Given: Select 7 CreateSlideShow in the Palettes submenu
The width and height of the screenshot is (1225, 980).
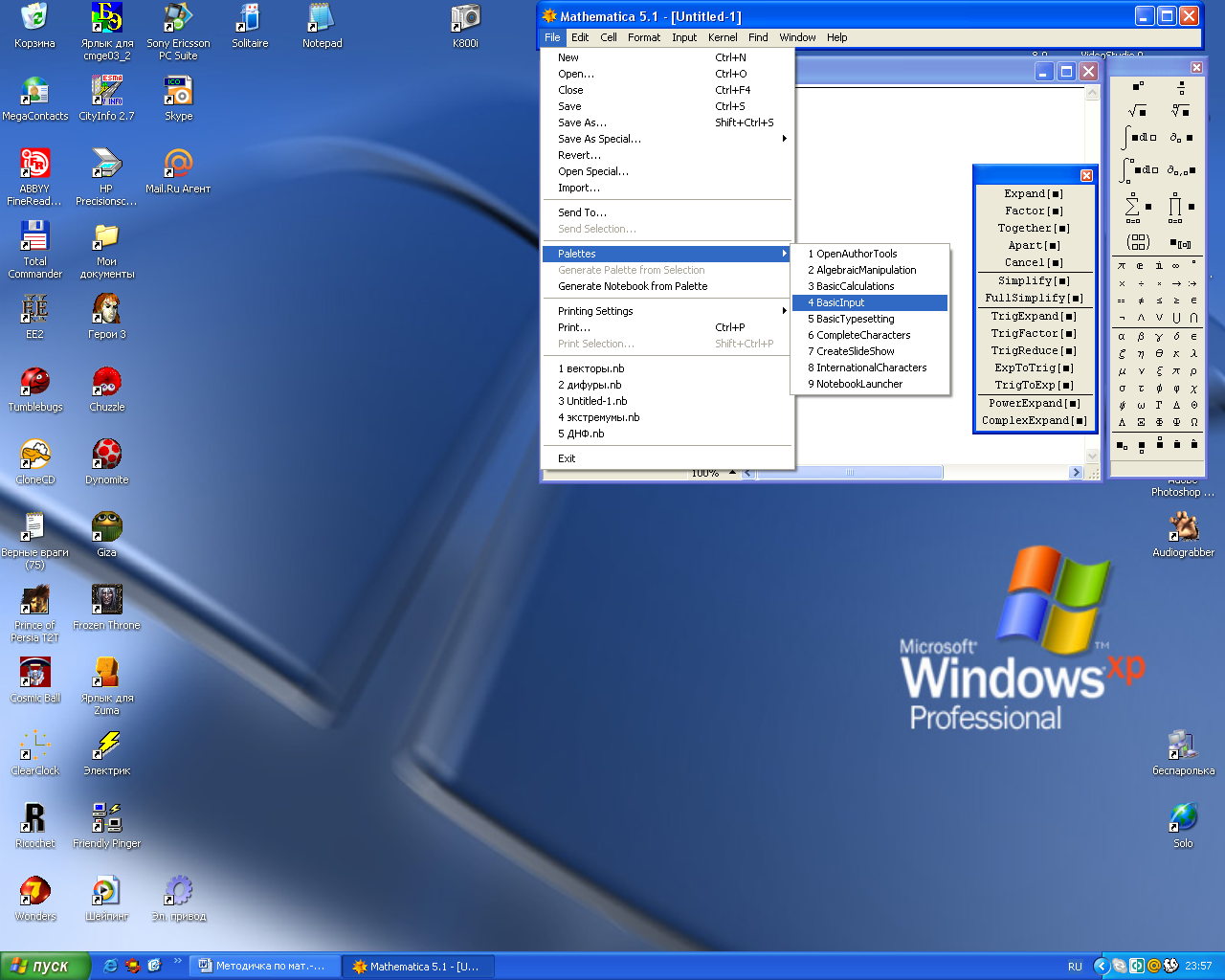Looking at the screenshot, I should [x=870, y=351].
